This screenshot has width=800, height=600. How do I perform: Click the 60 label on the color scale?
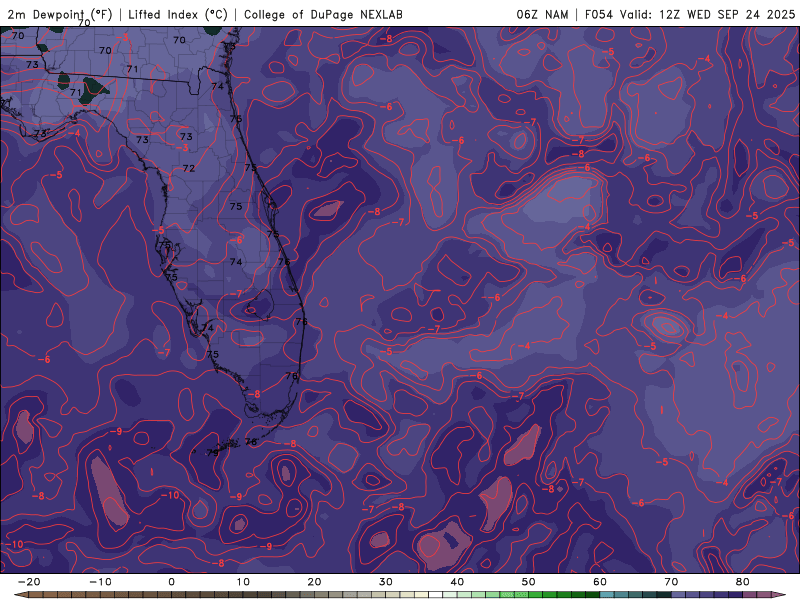click(x=600, y=582)
